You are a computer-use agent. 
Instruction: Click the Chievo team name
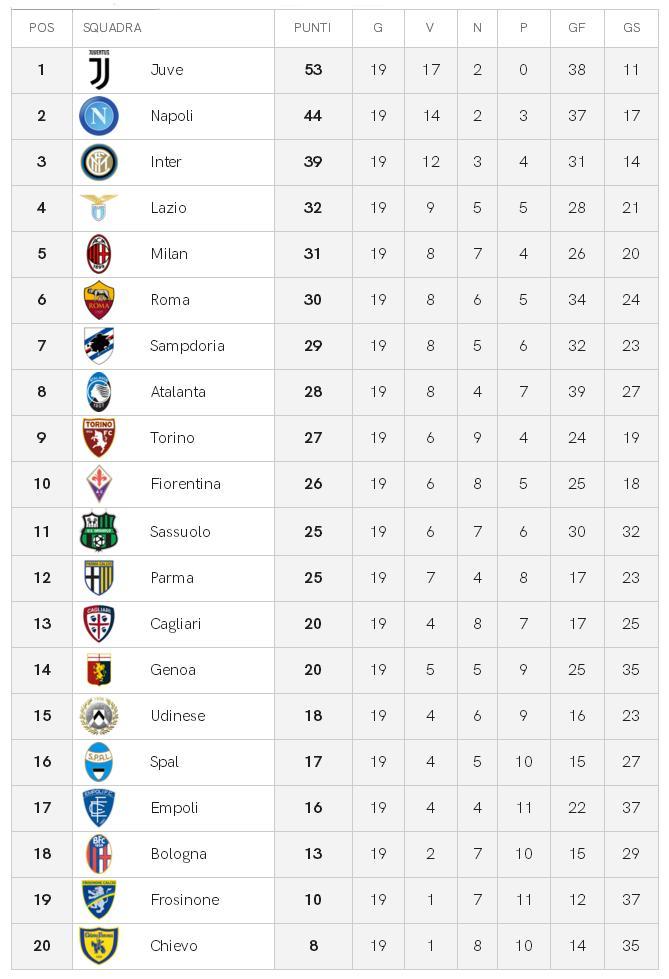(174, 946)
